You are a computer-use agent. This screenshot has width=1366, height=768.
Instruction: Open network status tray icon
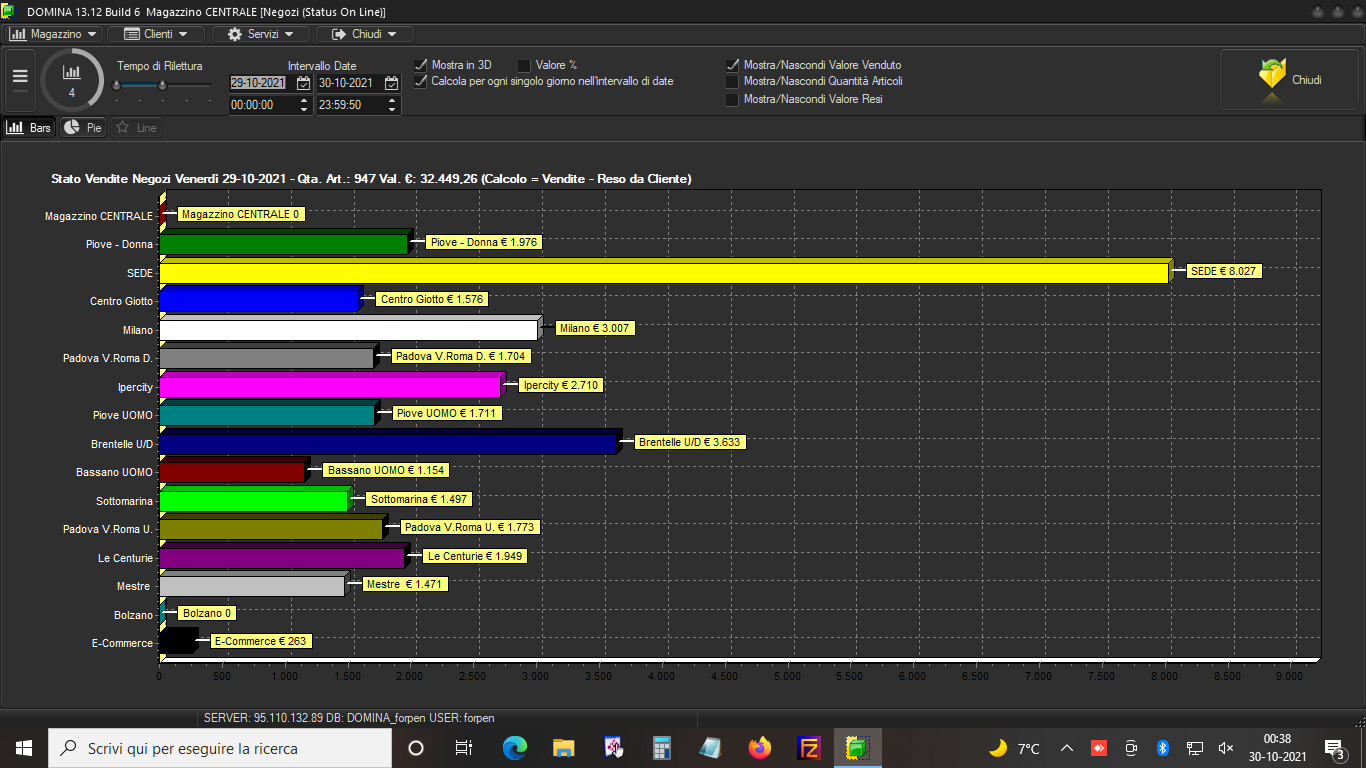(x=1195, y=748)
